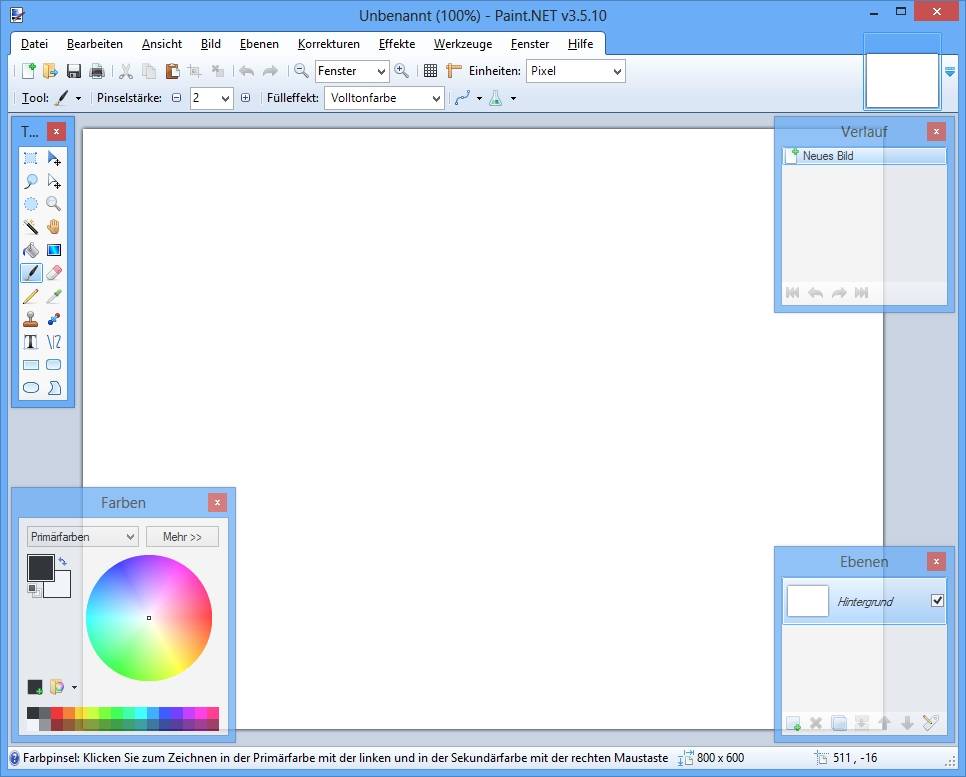Screen dimensions: 966x777
Task: Open the Bearbeiten menu
Action: click(95, 44)
